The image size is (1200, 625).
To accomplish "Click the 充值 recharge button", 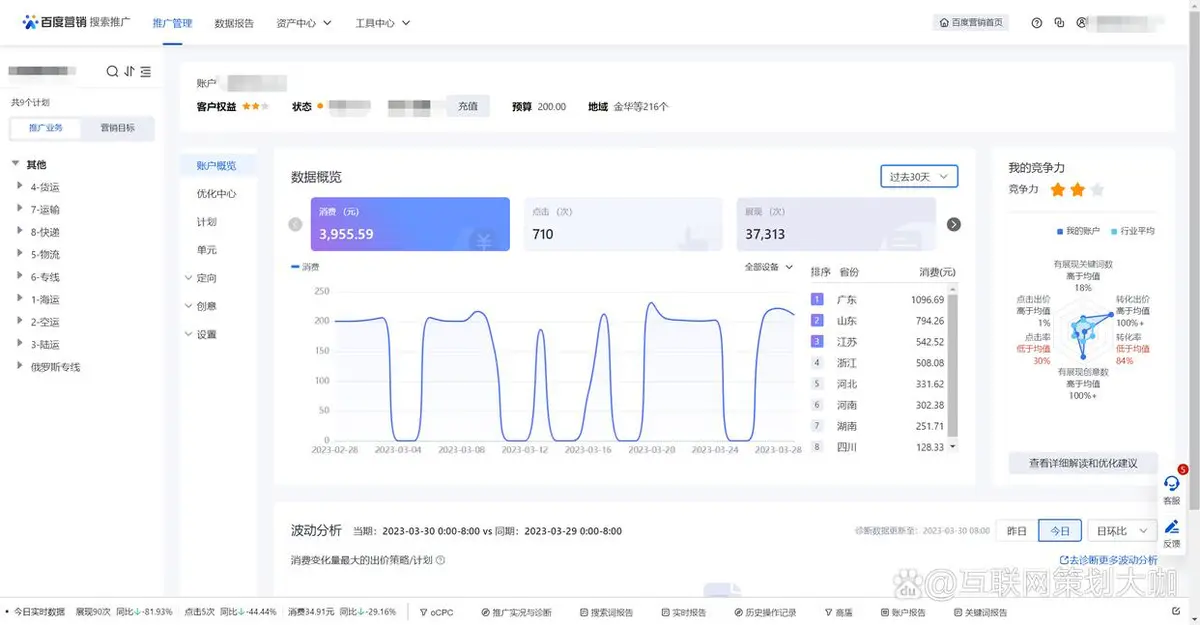I will (468, 106).
